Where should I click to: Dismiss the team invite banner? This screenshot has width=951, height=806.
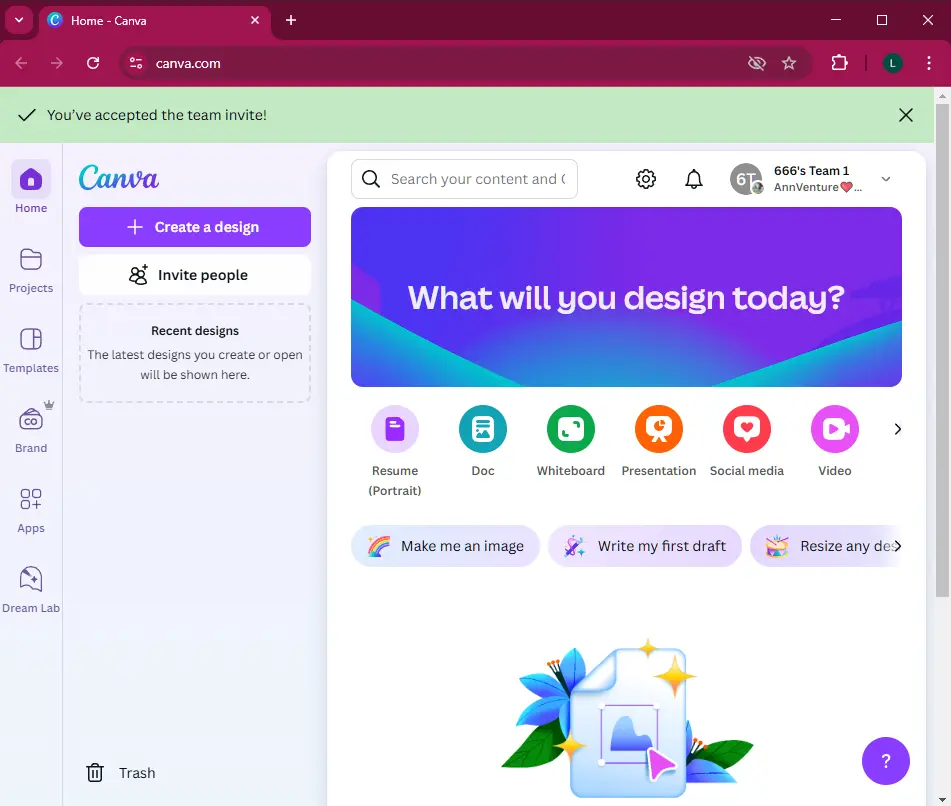(906, 115)
